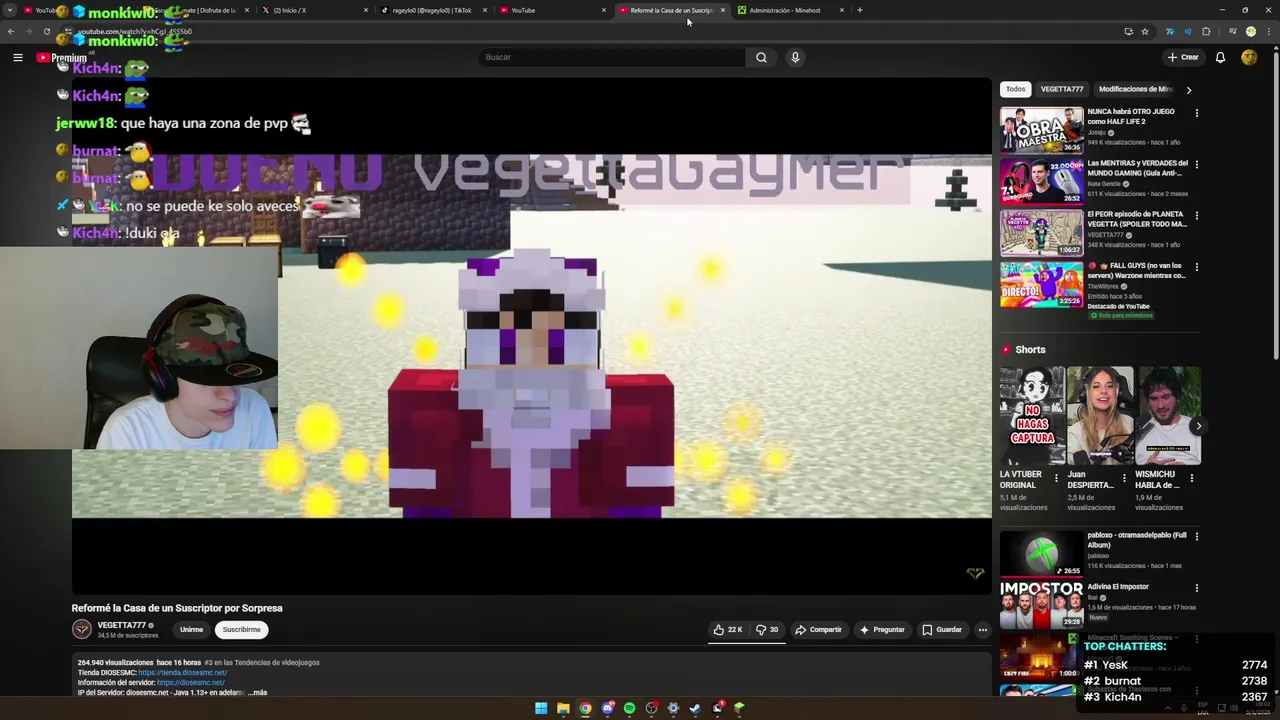The width and height of the screenshot is (1280, 720).
Task: Save the video with Guardar
Action: (942, 630)
